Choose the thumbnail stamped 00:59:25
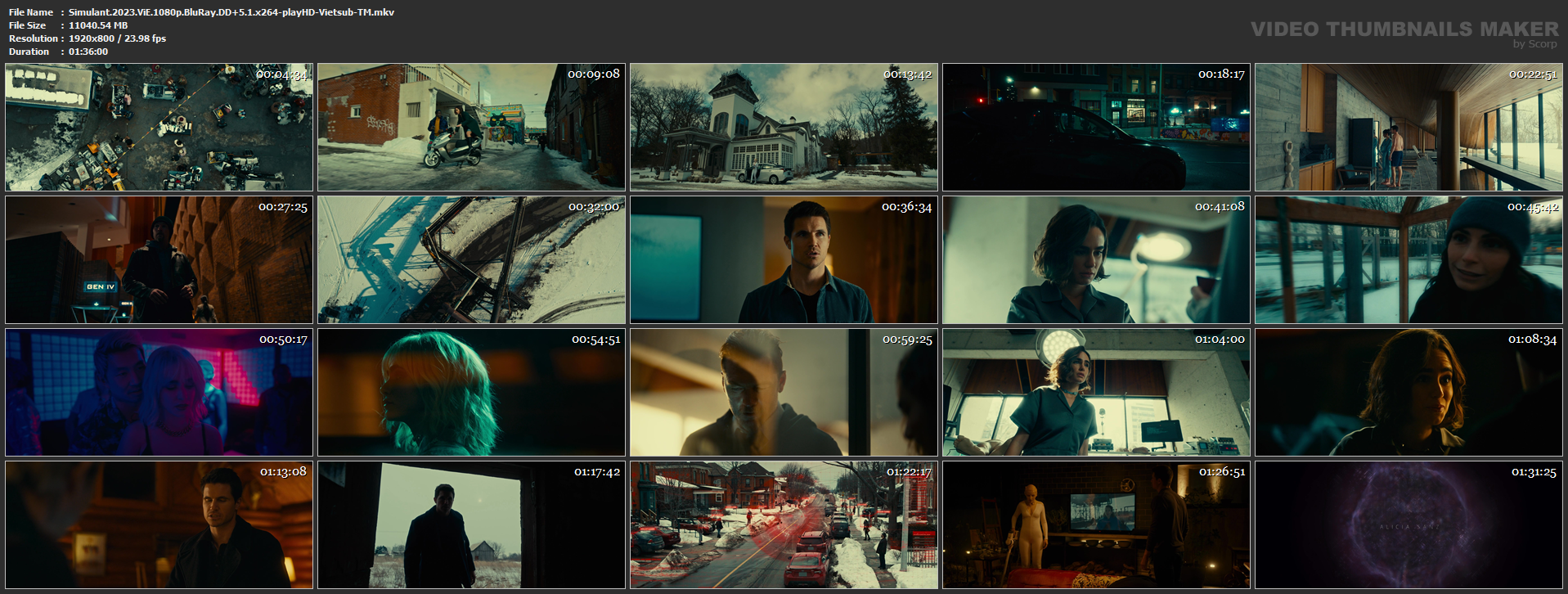This screenshot has height=594, width=1568. [x=784, y=393]
